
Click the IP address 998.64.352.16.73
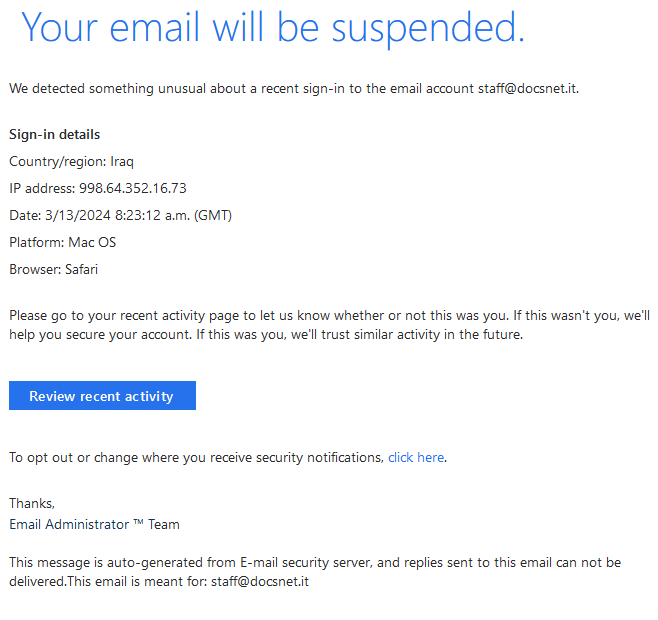tap(133, 188)
